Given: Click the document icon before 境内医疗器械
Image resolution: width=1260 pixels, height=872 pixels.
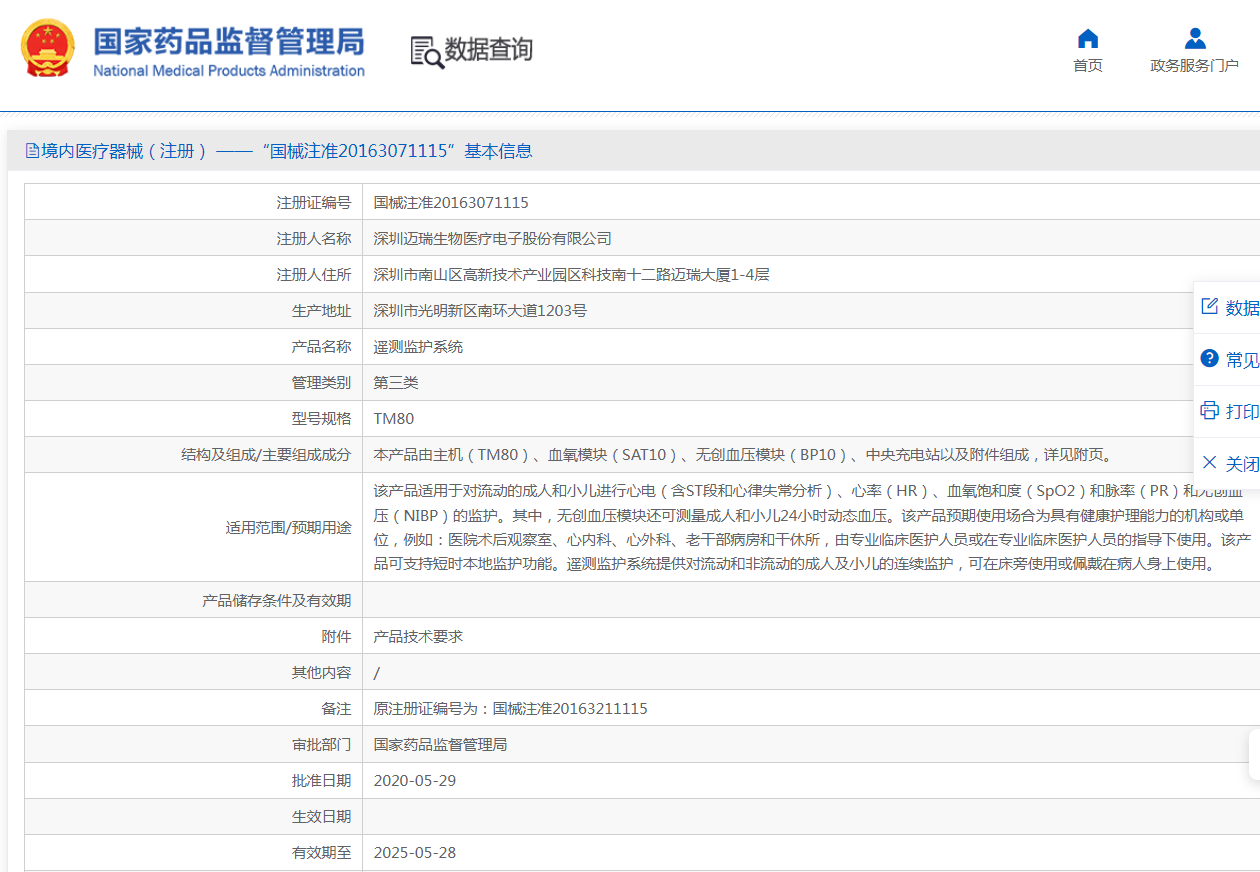Looking at the screenshot, I should [x=32, y=151].
